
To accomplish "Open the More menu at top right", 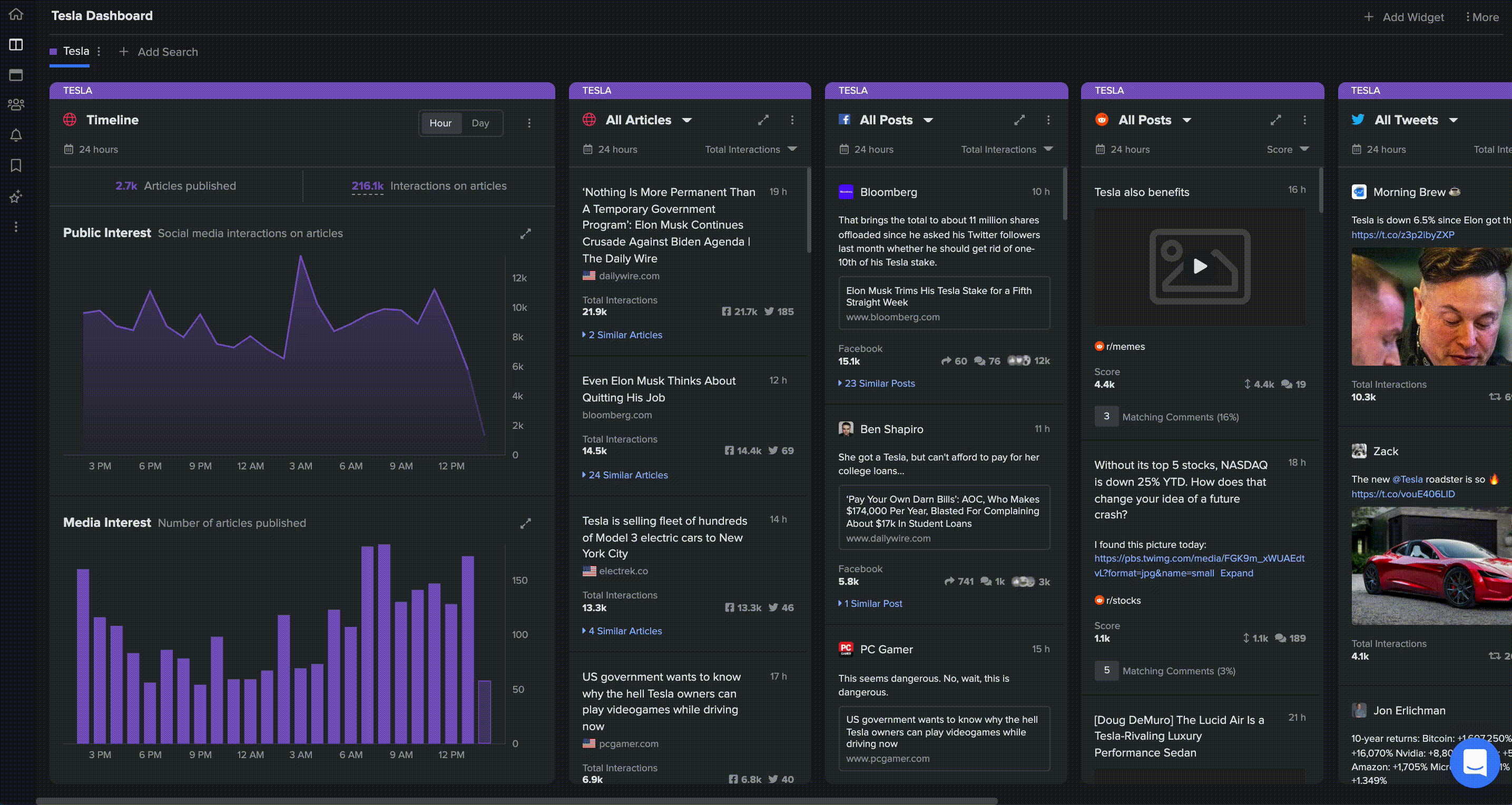I will [1482, 17].
